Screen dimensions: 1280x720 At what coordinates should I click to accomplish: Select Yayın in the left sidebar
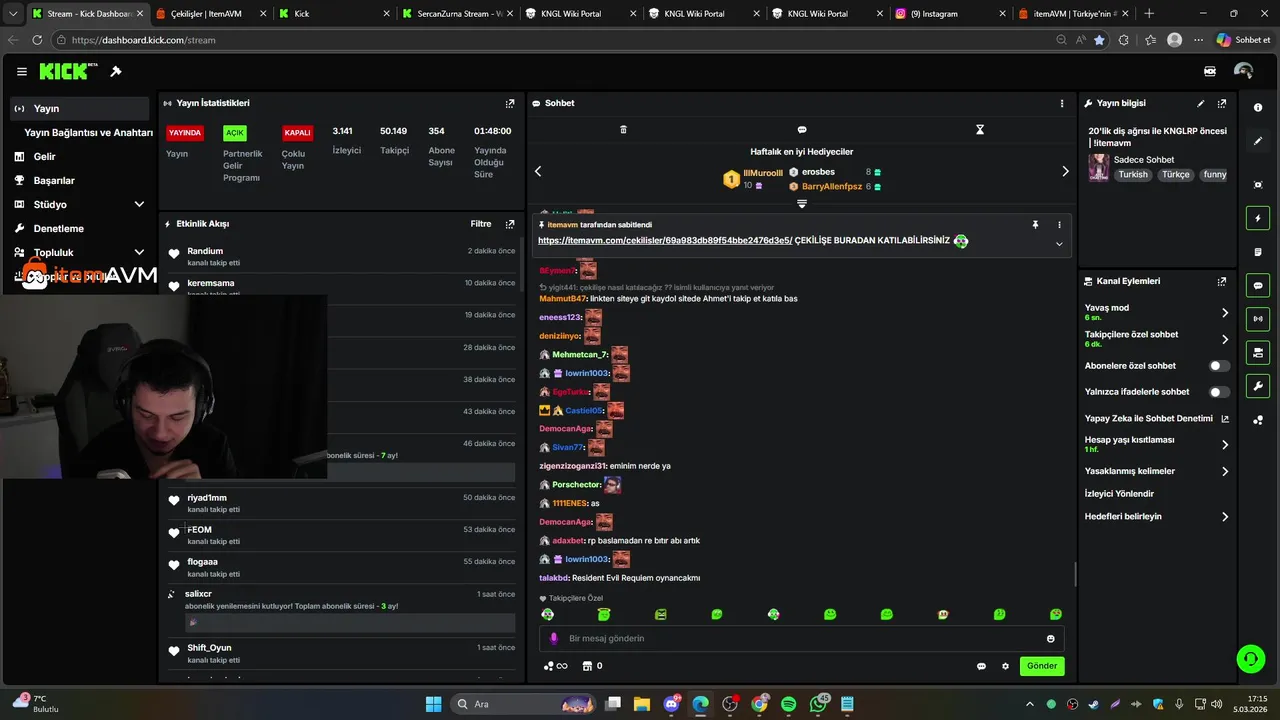tap(80, 108)
